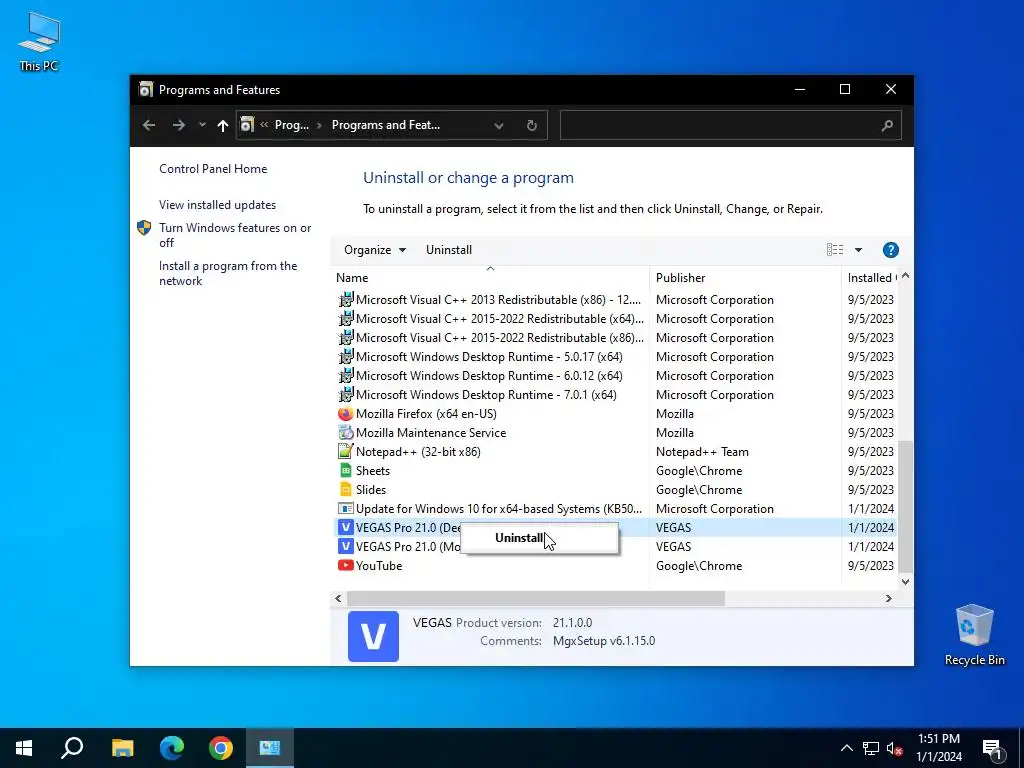
Task: Select Microsoft Visual C++ 2015-2022 Redistributable (x64)
Action: coord(615,319)
